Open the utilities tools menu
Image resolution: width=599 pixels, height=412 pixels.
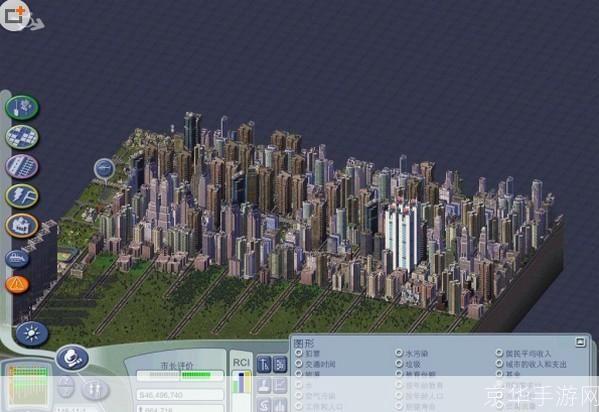pos(22,196)
